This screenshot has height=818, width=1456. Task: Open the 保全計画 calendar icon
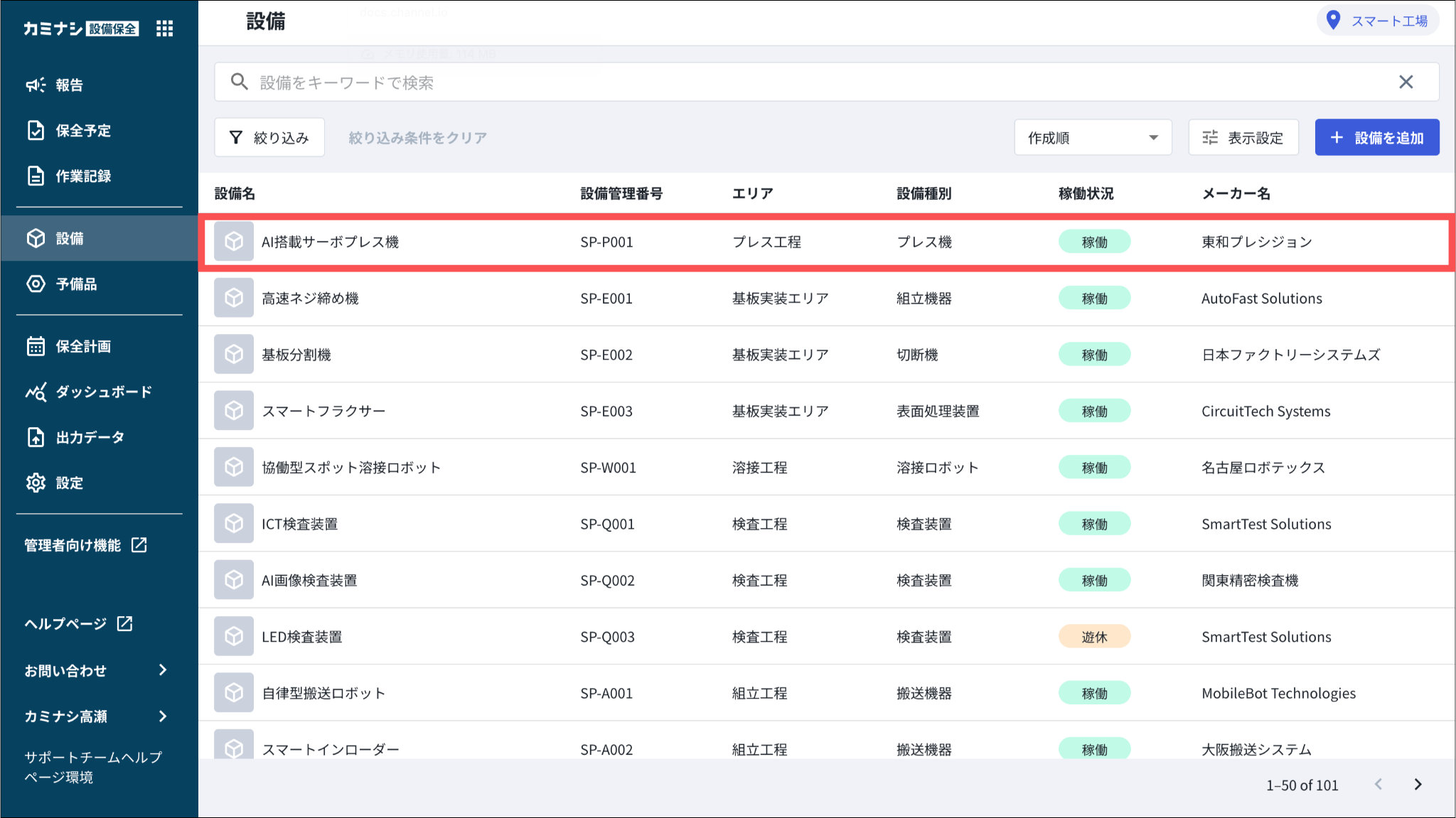pos(36,347)
